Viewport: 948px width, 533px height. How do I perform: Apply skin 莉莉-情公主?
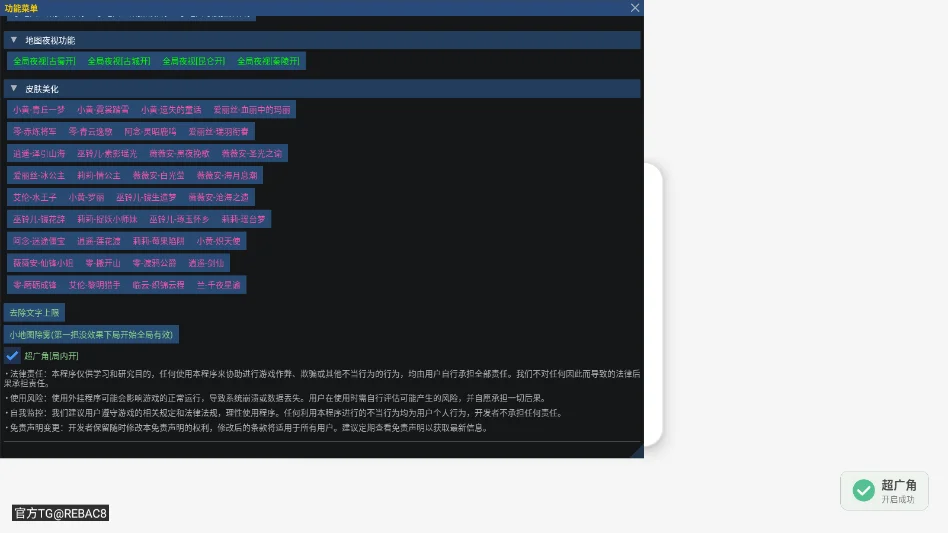click(x=99, y=175)
